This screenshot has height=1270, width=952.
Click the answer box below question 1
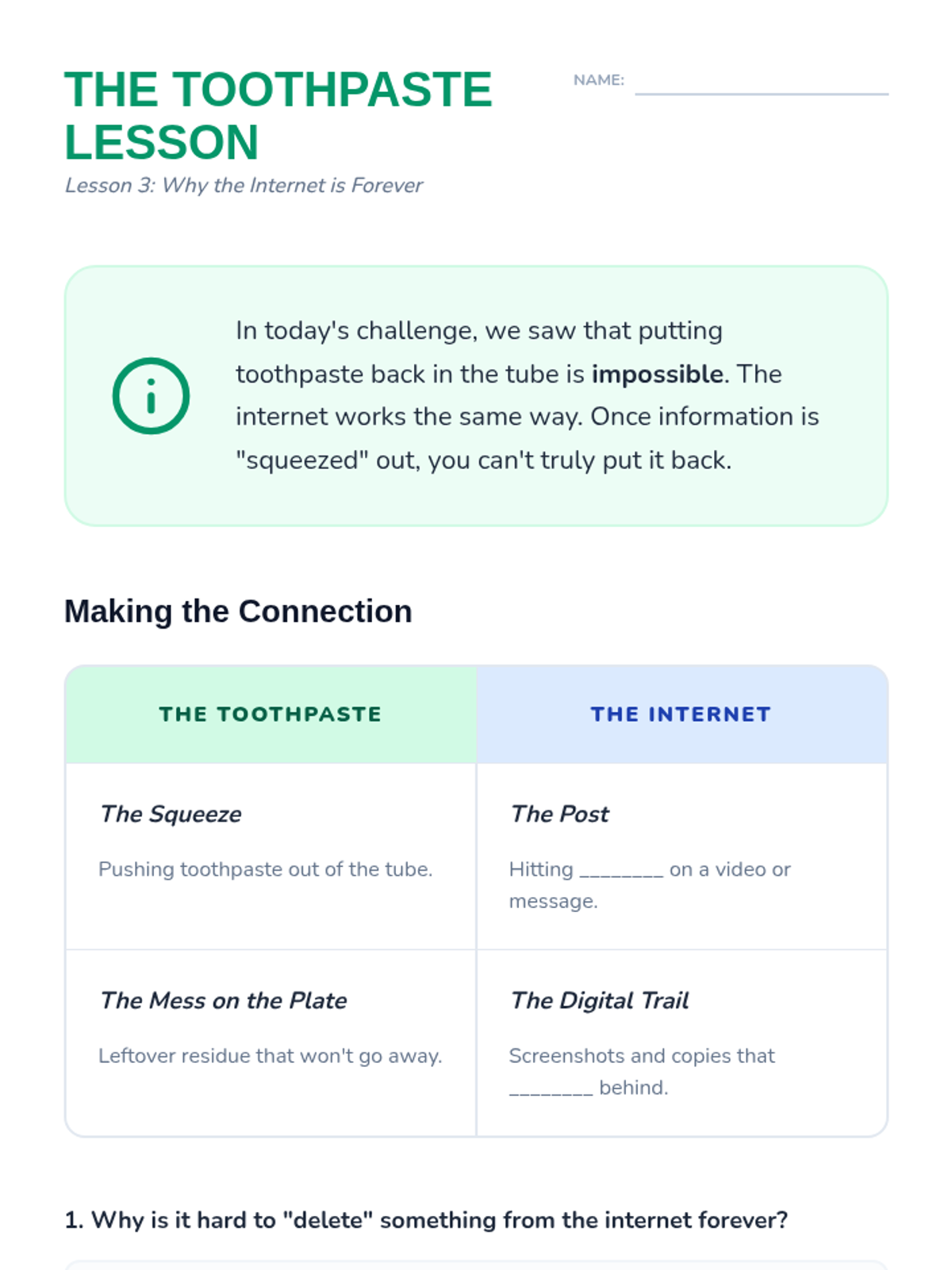coord(476,1265)
